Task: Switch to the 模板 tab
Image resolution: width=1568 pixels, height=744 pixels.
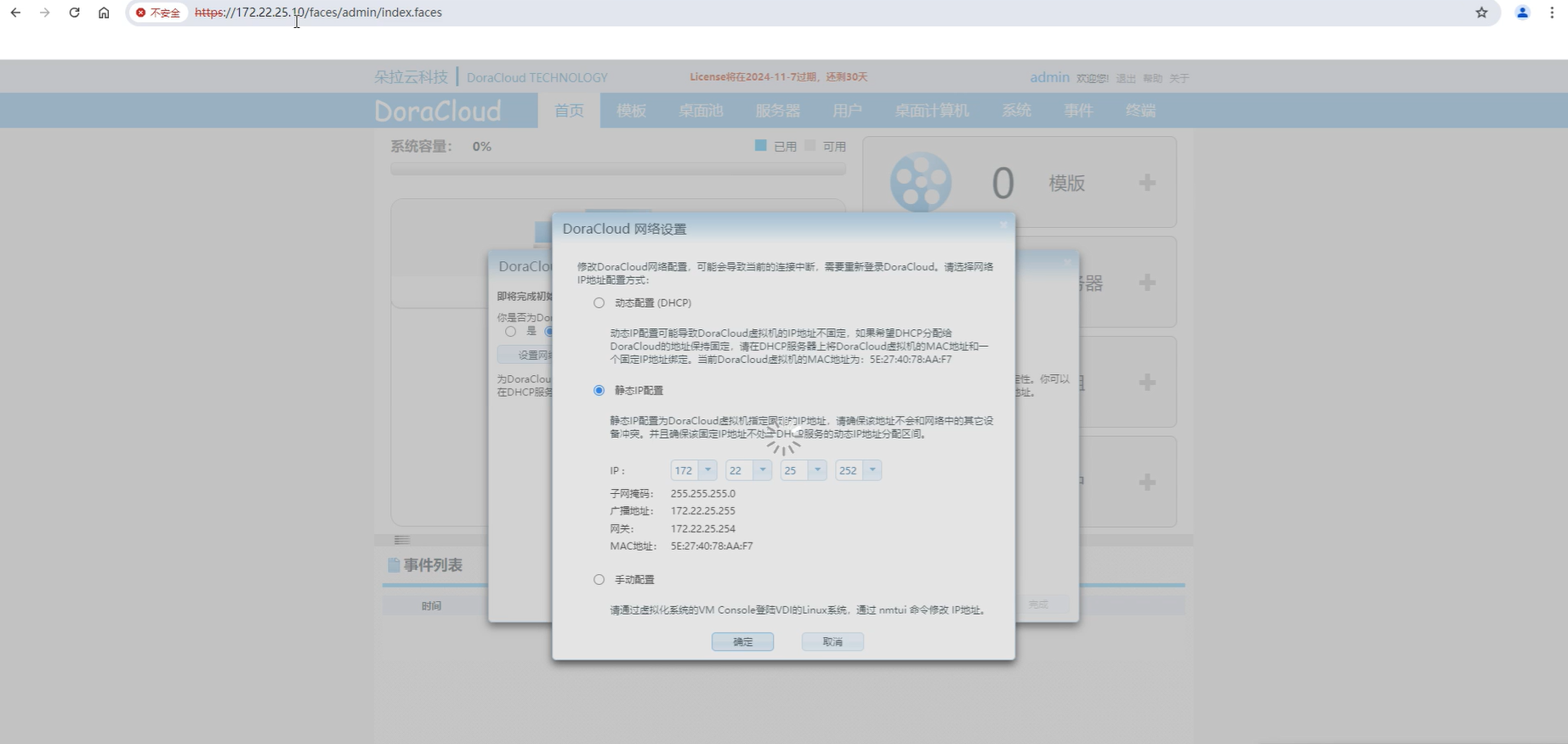Action: pos(631,111)
